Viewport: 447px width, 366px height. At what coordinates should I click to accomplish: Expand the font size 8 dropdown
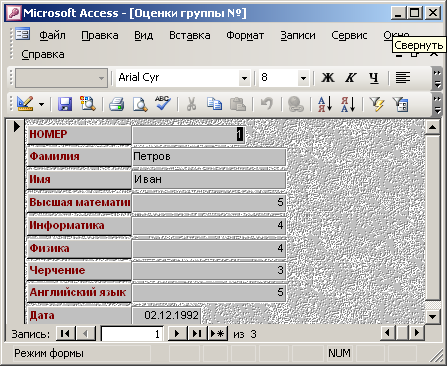tap(303, 78)
